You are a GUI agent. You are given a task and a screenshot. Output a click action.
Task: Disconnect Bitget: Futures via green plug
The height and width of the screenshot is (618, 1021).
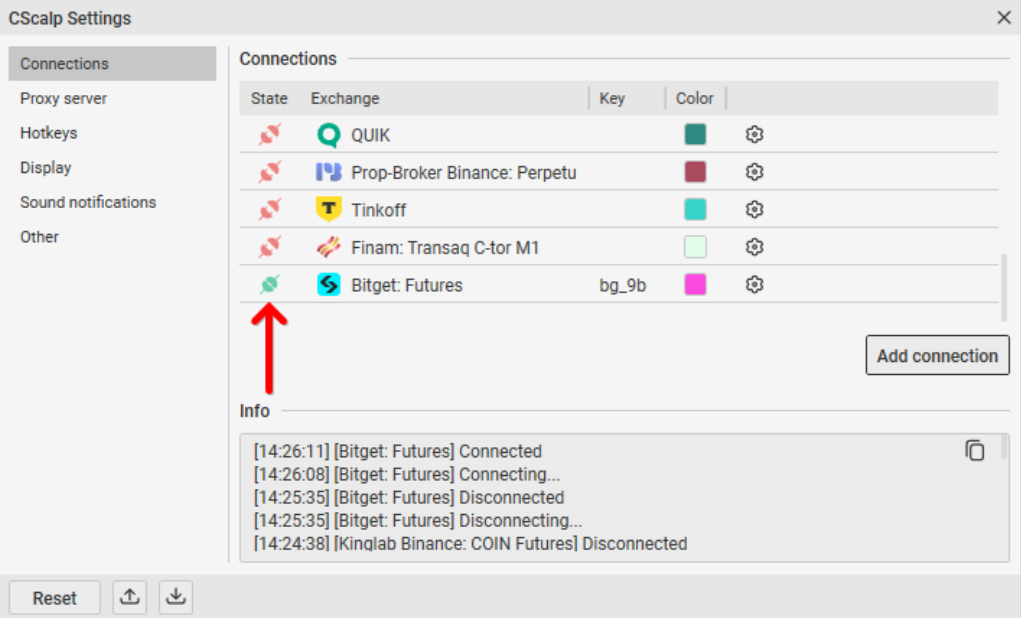click(269, 285)
